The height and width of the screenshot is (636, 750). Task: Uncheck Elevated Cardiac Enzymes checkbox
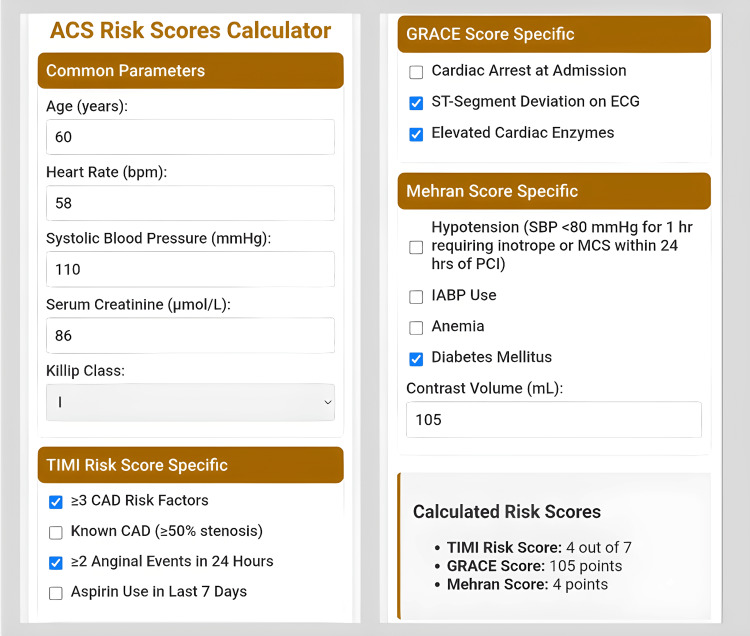[416, 134]
